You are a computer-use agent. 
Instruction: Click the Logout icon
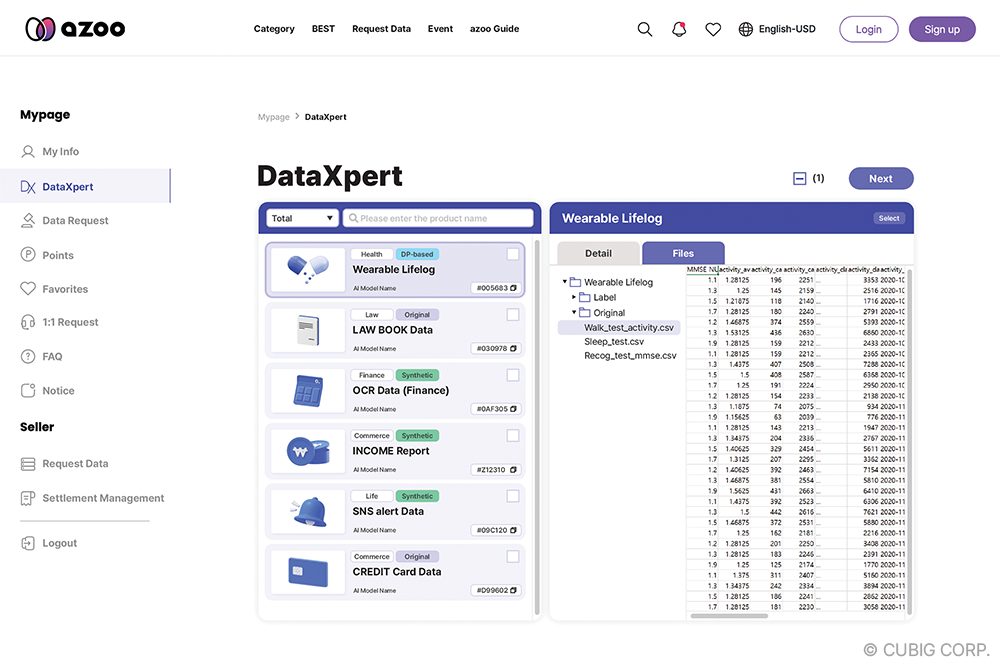(x=28, y=543)
